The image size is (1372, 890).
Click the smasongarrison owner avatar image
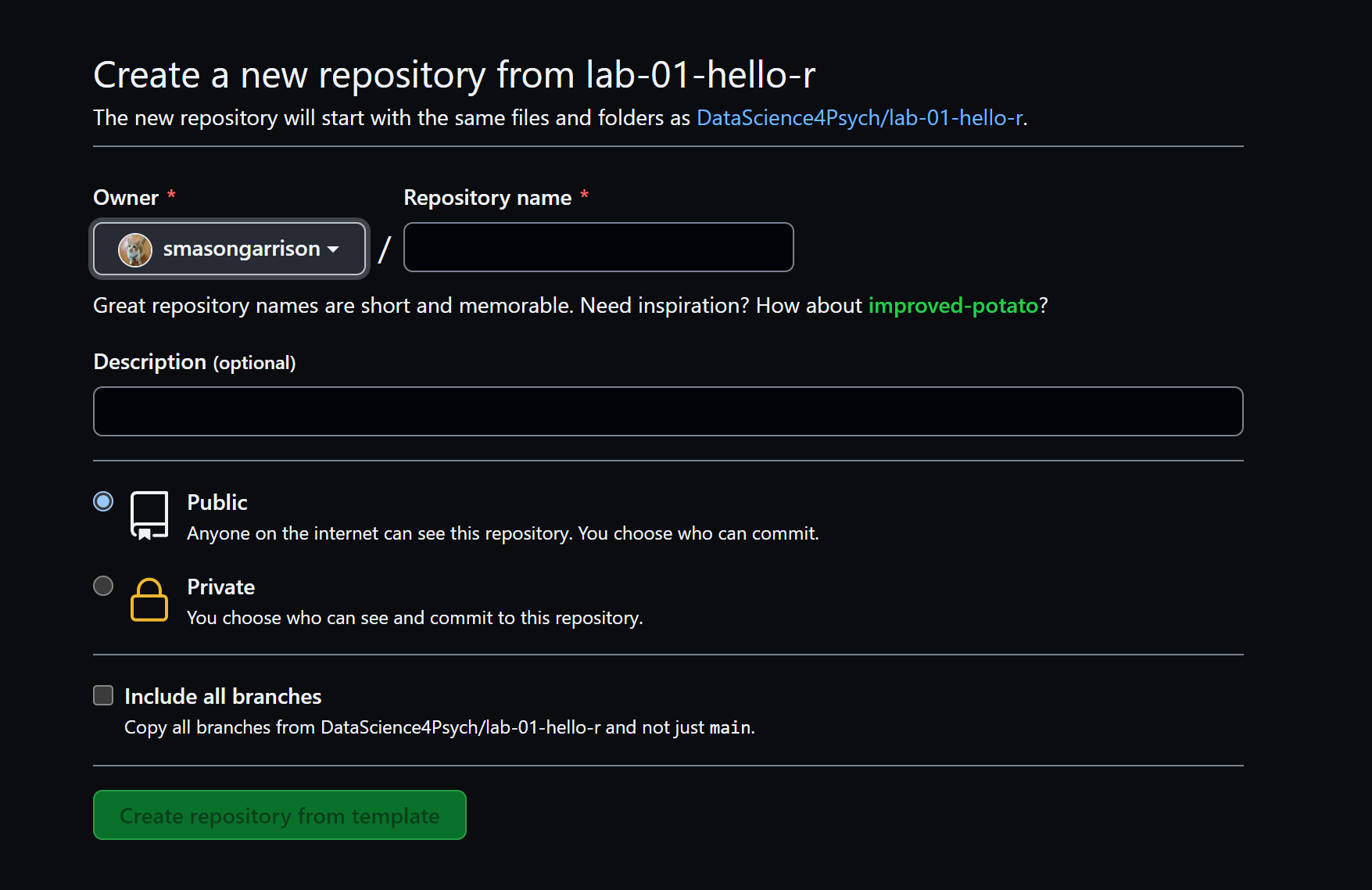click(134, 249)
